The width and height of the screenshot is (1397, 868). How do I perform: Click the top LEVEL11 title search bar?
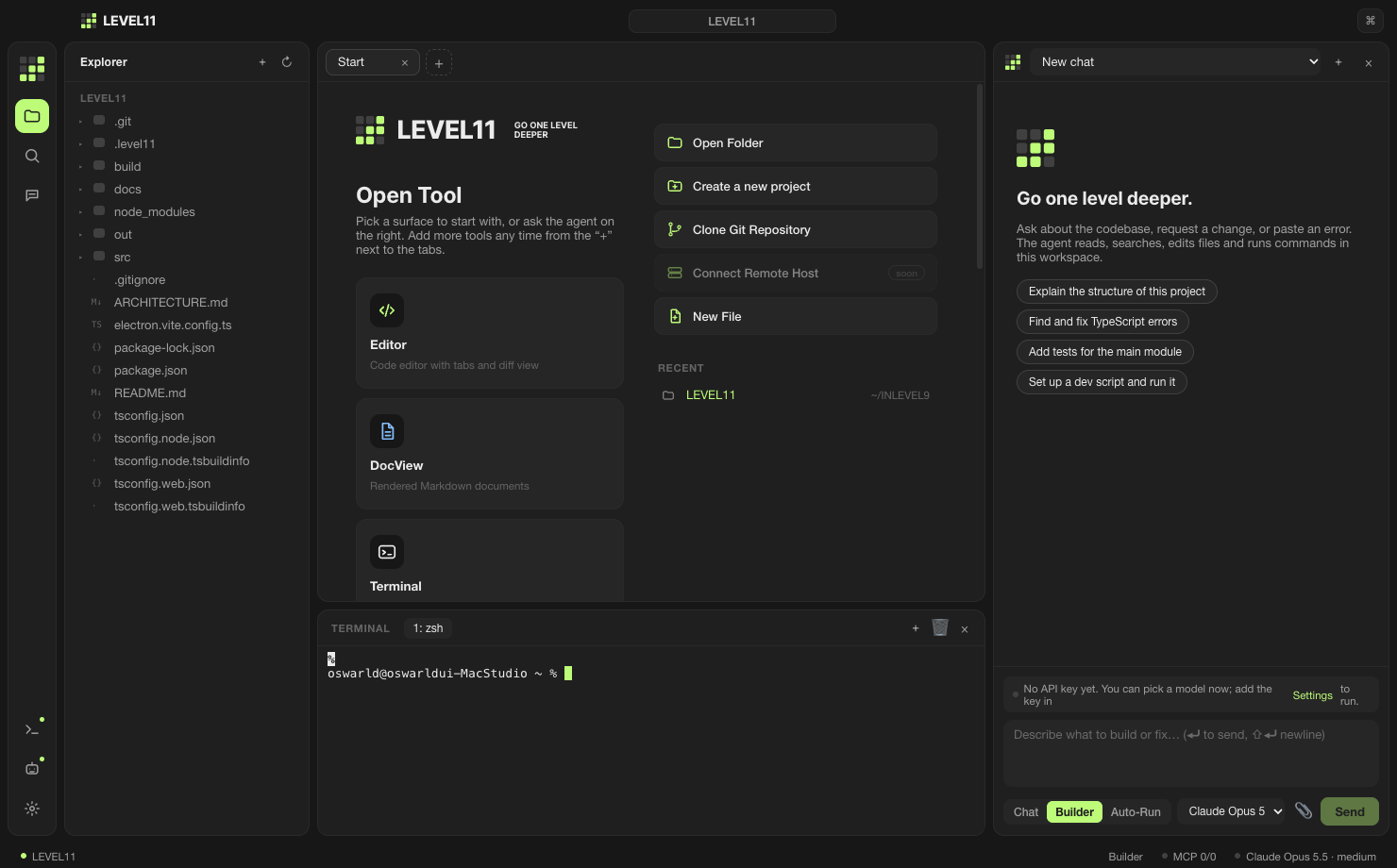[x=732, y=21]
